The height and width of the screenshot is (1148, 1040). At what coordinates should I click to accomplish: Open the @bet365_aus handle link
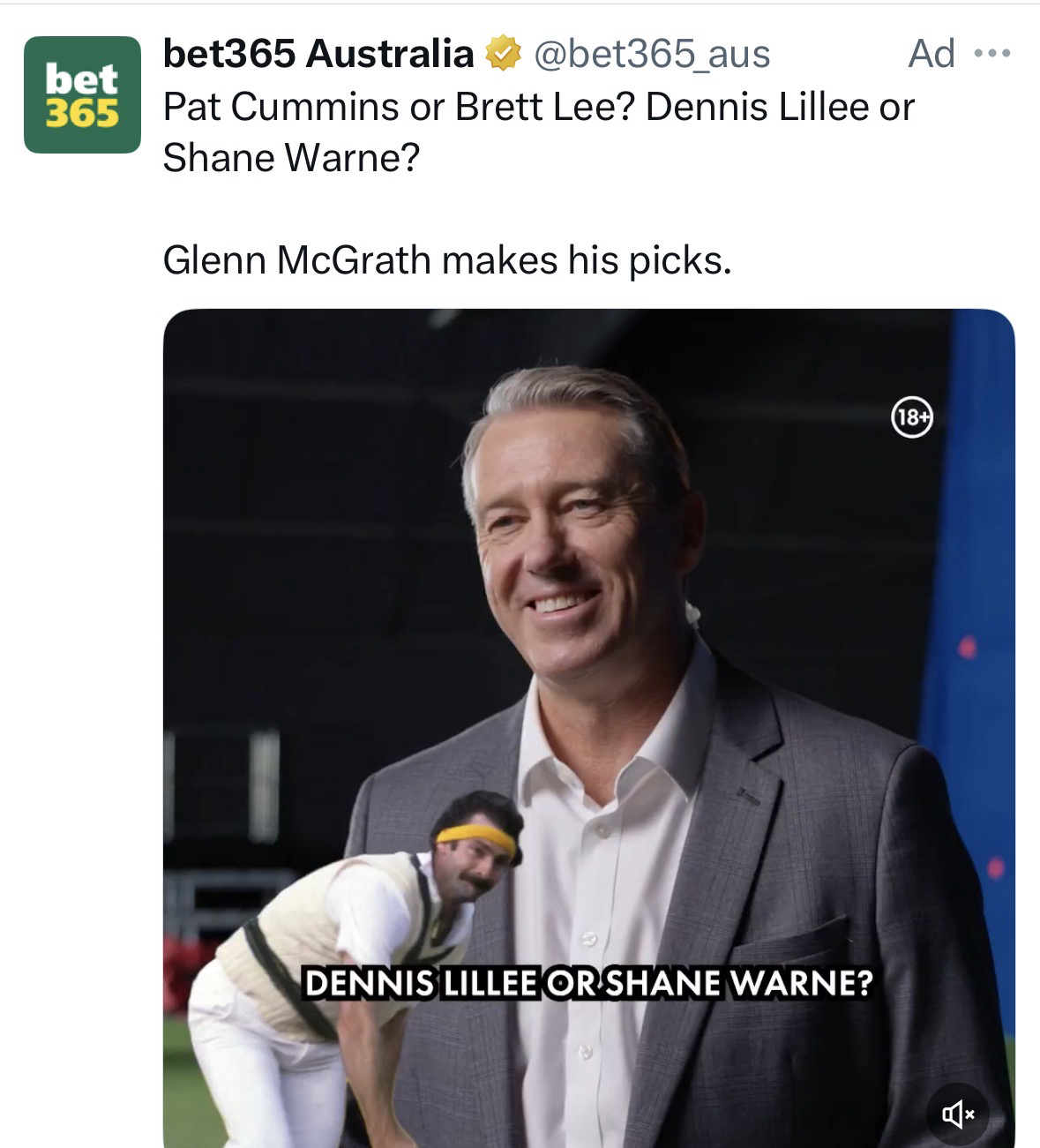(x=651, y=55)
